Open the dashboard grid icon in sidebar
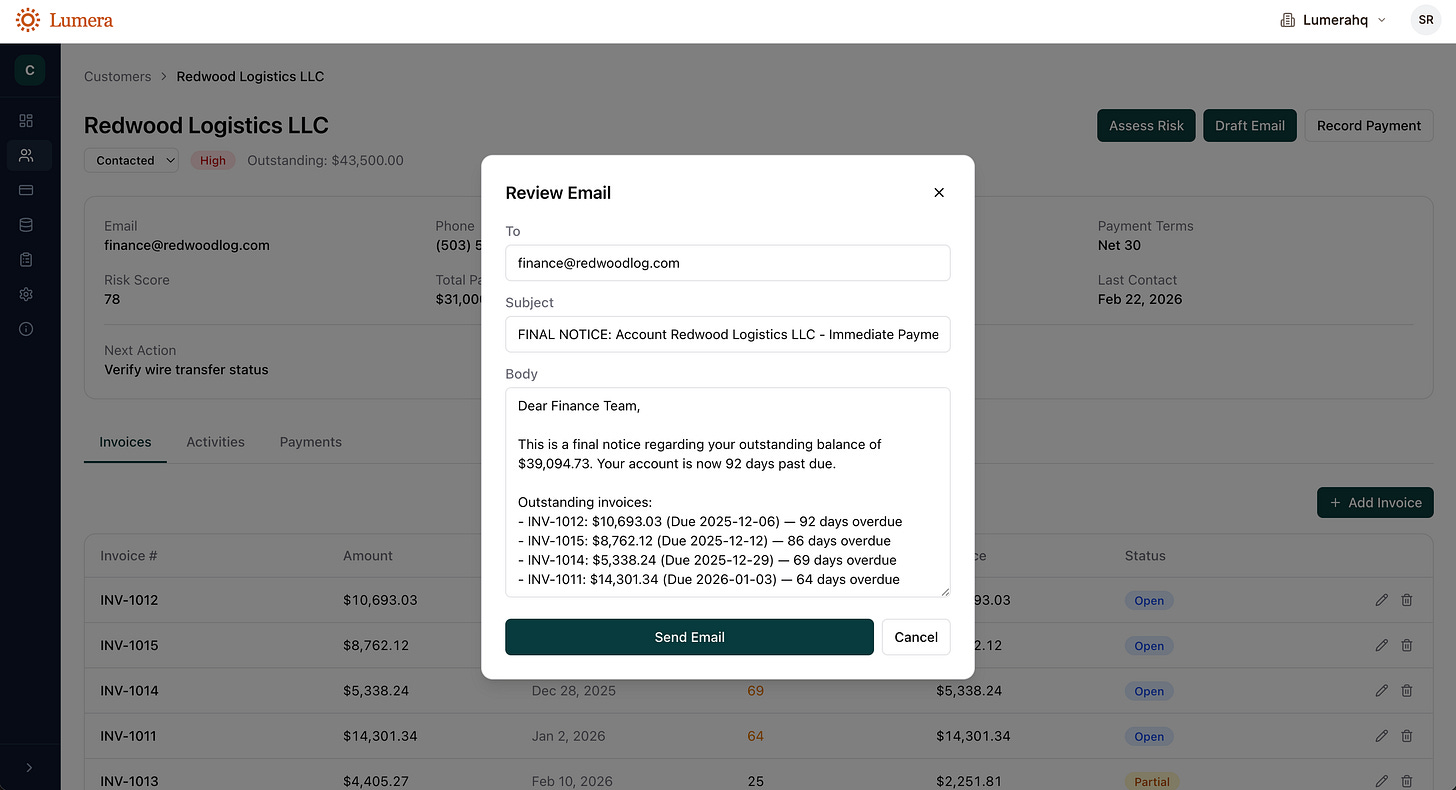This screenshot has height=790, width=1456. pyautogui.click(x=26, y=121)
